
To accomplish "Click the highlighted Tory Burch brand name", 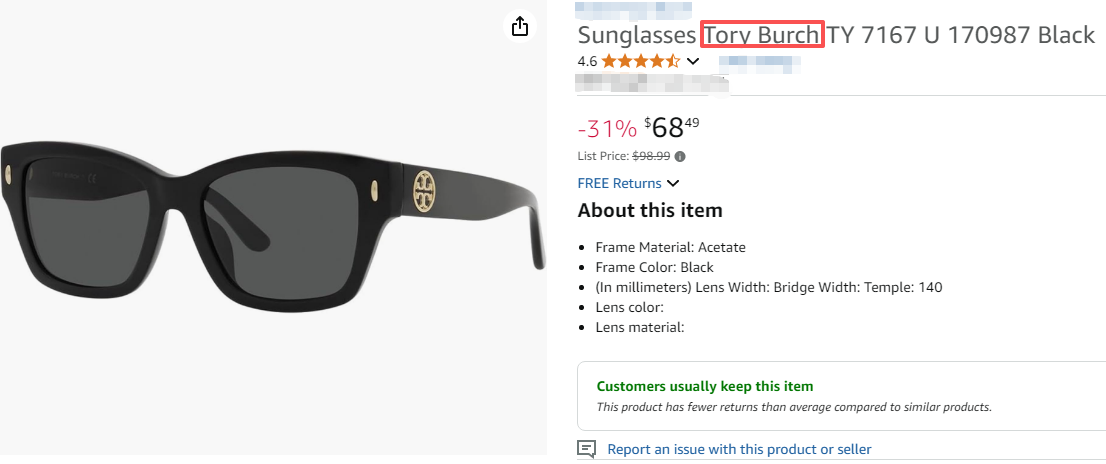I will (x=762, y=35).
